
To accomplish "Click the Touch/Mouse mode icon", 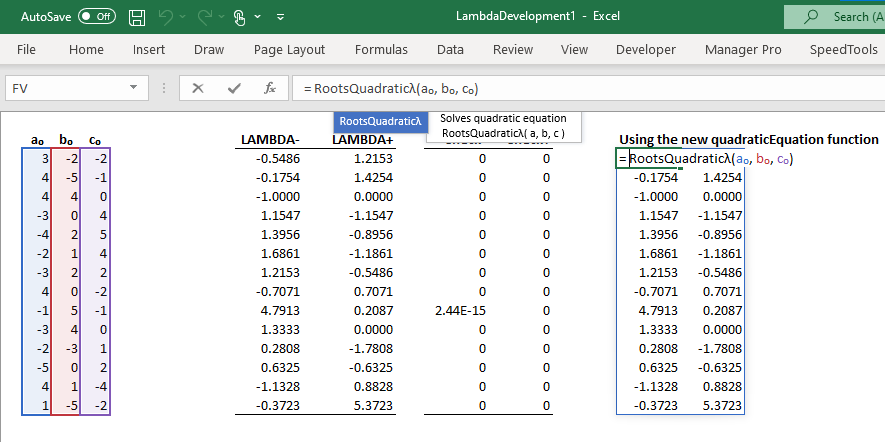I will pyautogui.click(x=240, y=17).
